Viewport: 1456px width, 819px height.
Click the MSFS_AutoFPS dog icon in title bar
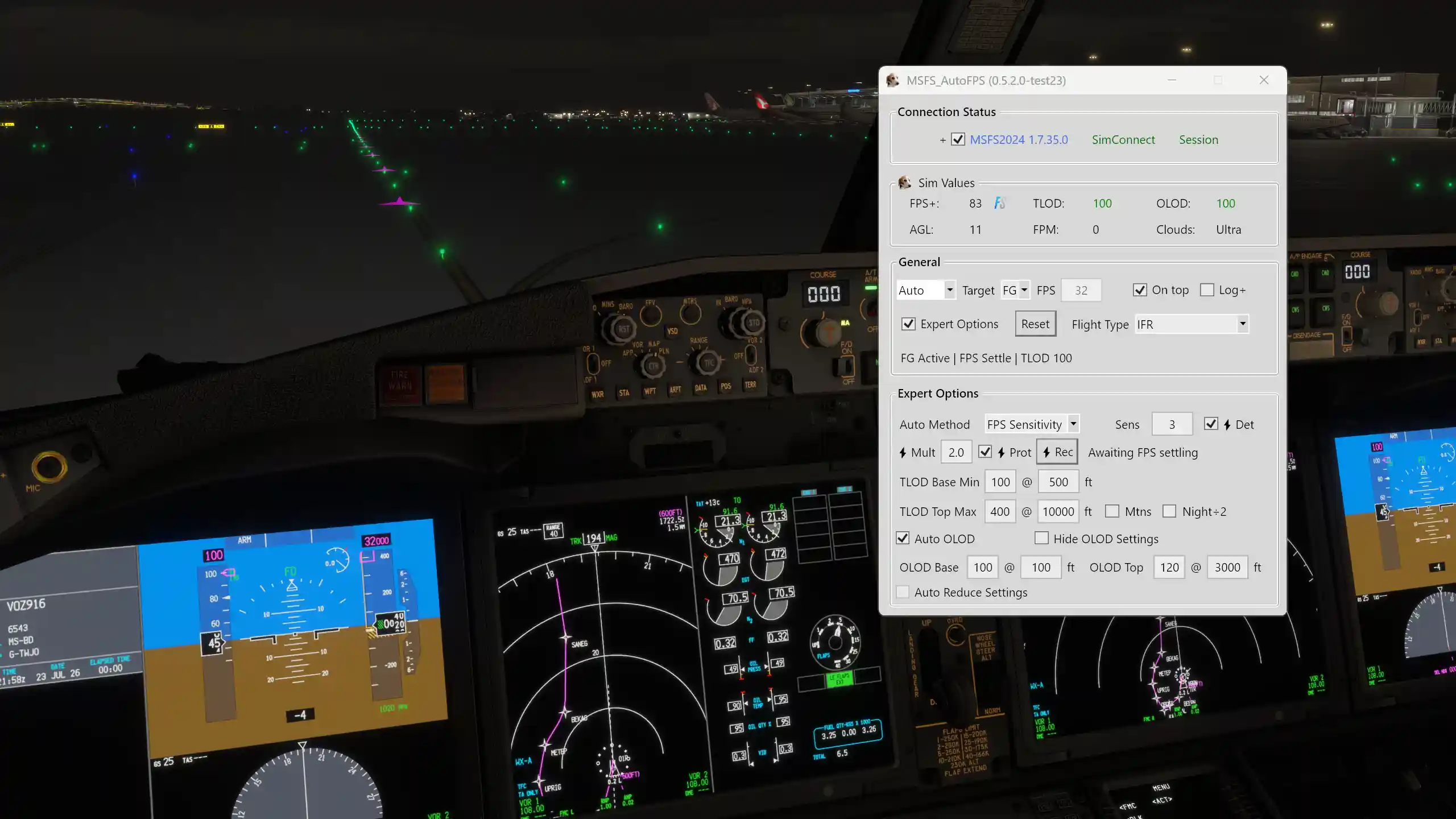[x=893, y=80]
